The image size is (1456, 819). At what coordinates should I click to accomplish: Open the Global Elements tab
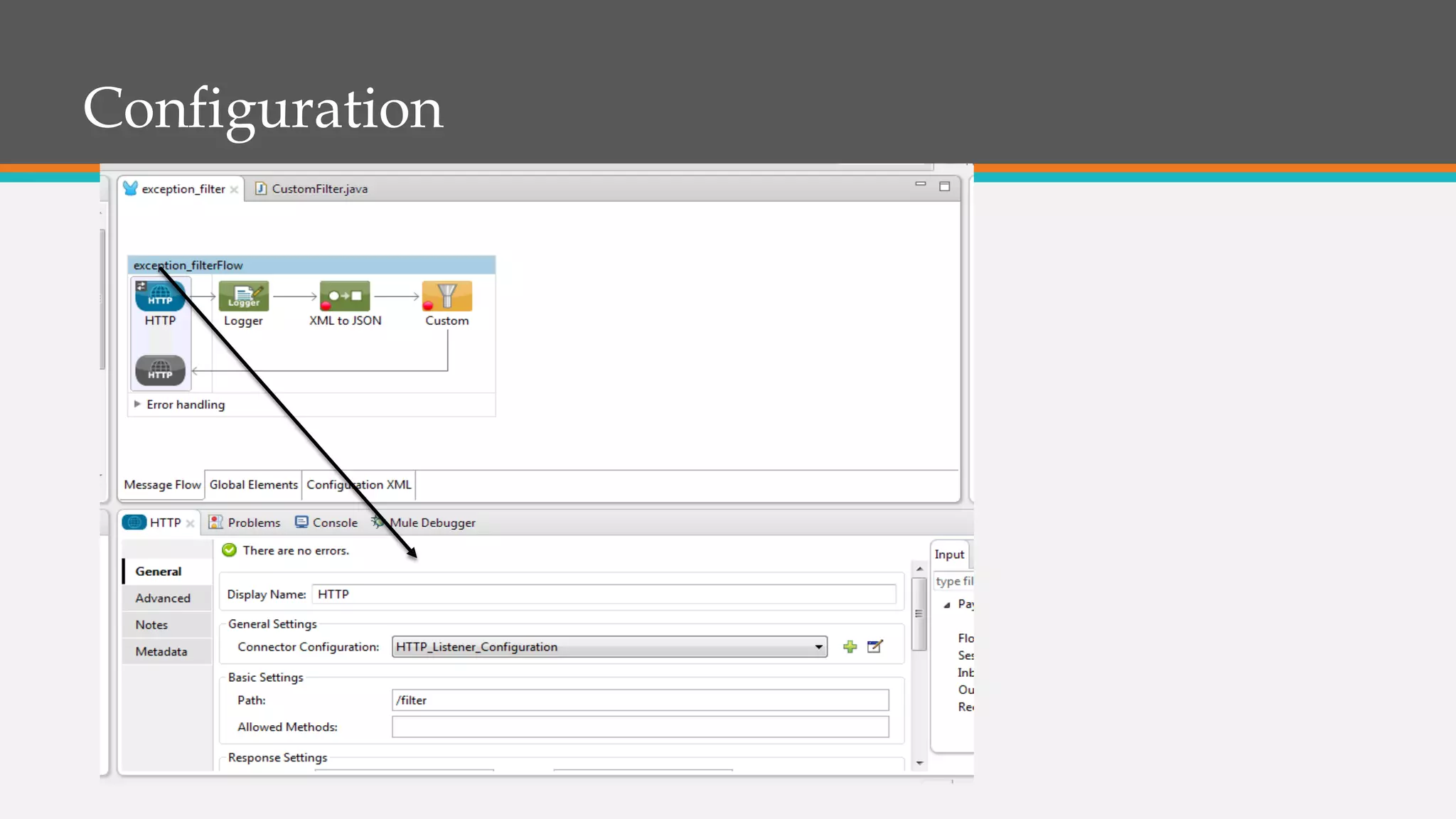point(253,485)
